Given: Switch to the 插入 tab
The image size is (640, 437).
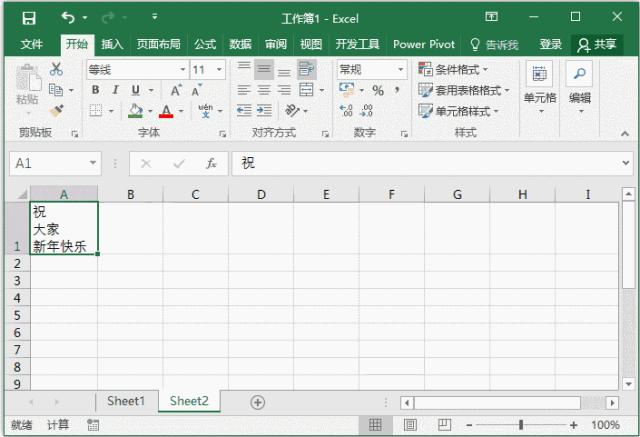Looking at the screenshot, I should point(112,44).
